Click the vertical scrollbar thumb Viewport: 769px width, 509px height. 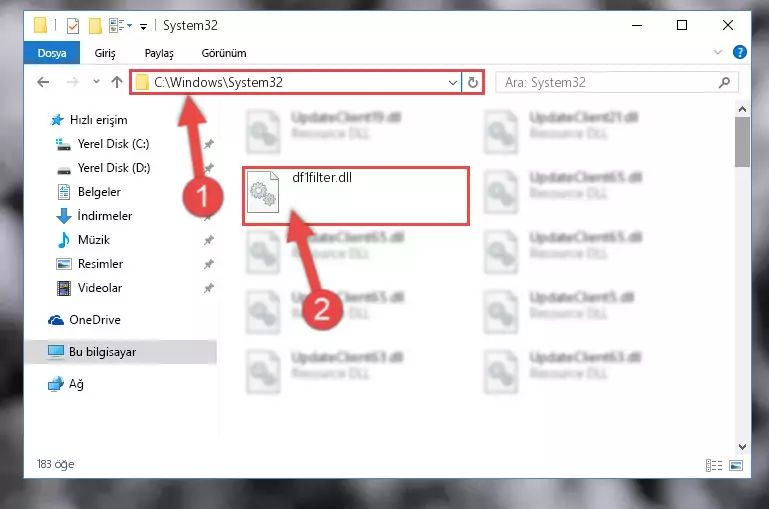click(x=742, y=142)
